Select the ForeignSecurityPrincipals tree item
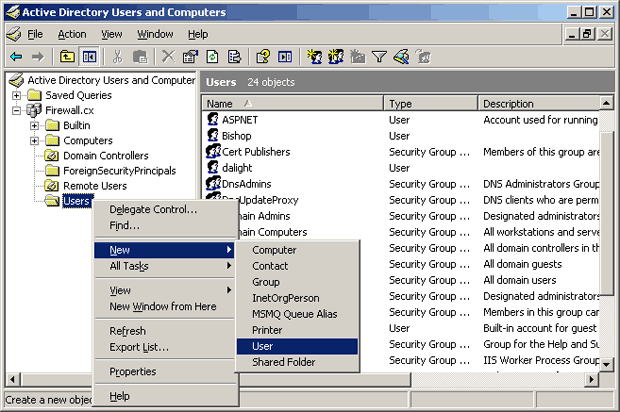The width and height of the screenshot is (620, 412). click(x=119, y=170)
